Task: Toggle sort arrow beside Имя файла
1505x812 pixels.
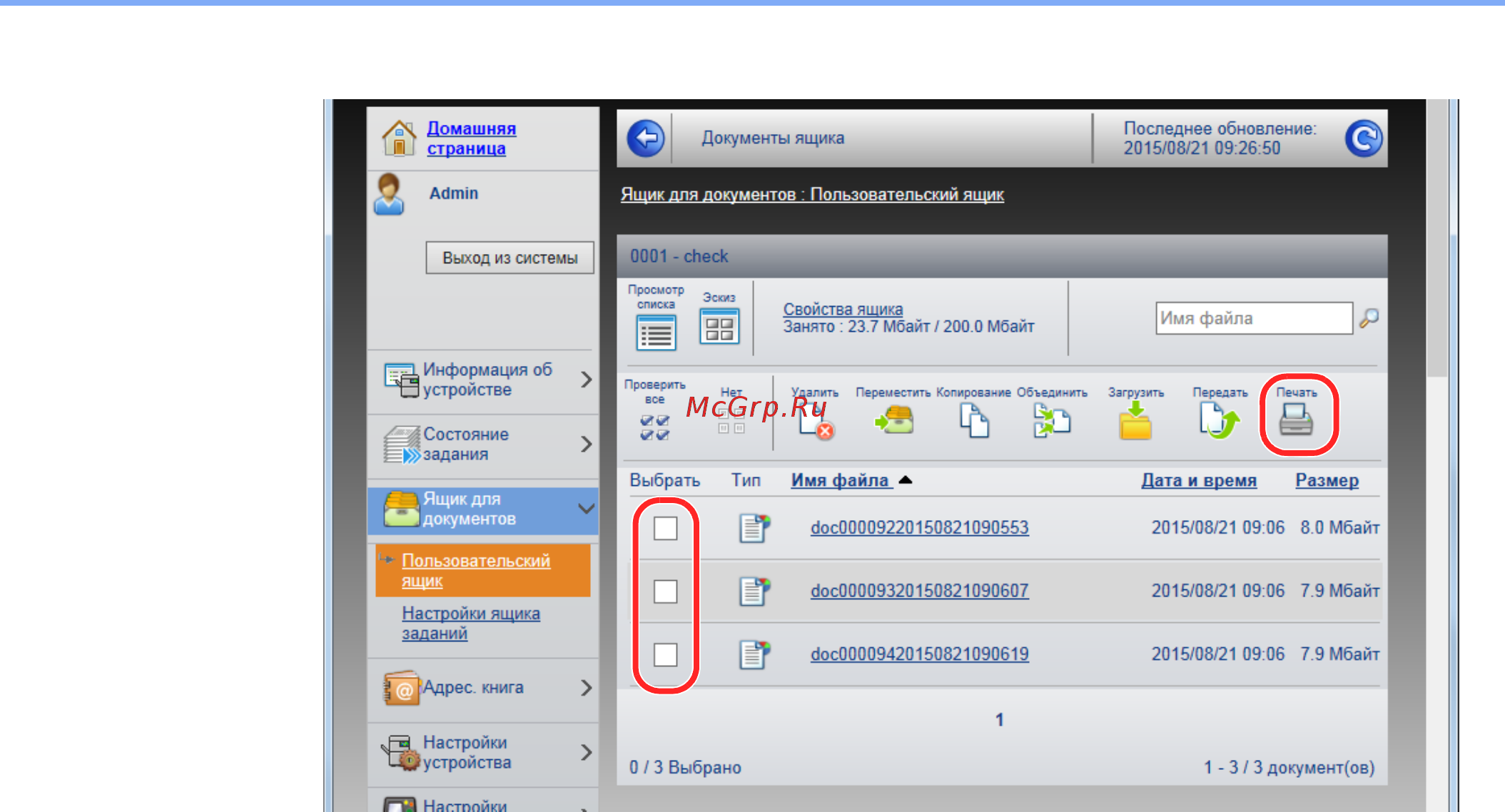Action: click(x=905, y=479)
